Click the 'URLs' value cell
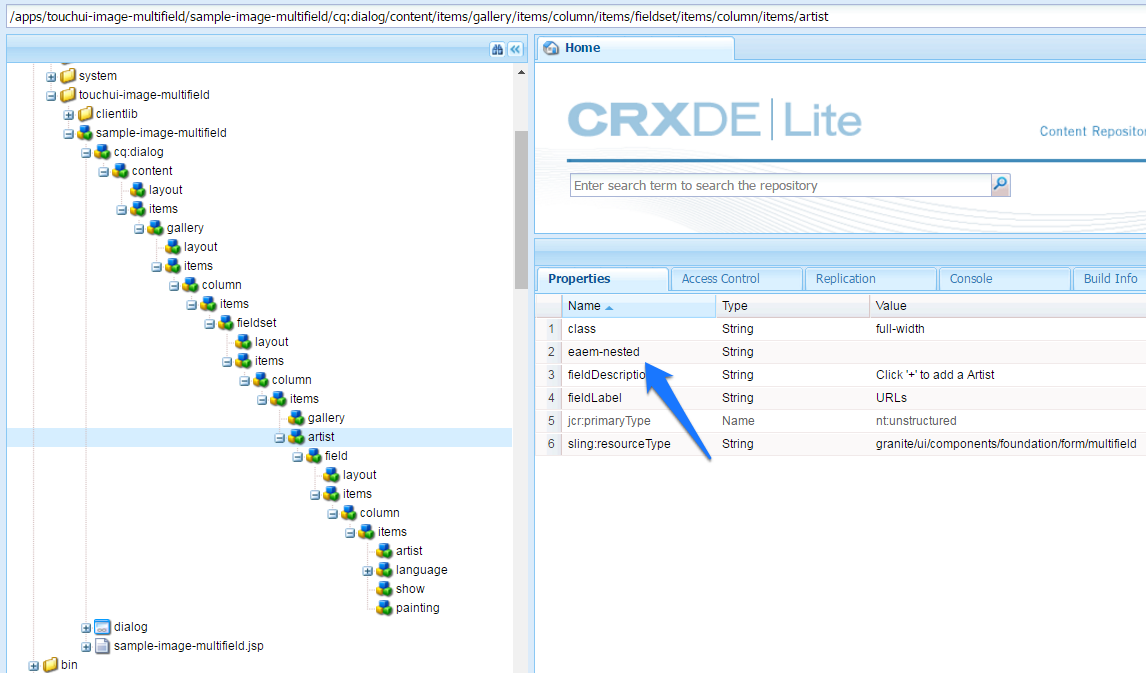1146x673 pixels. pos(891,398)
